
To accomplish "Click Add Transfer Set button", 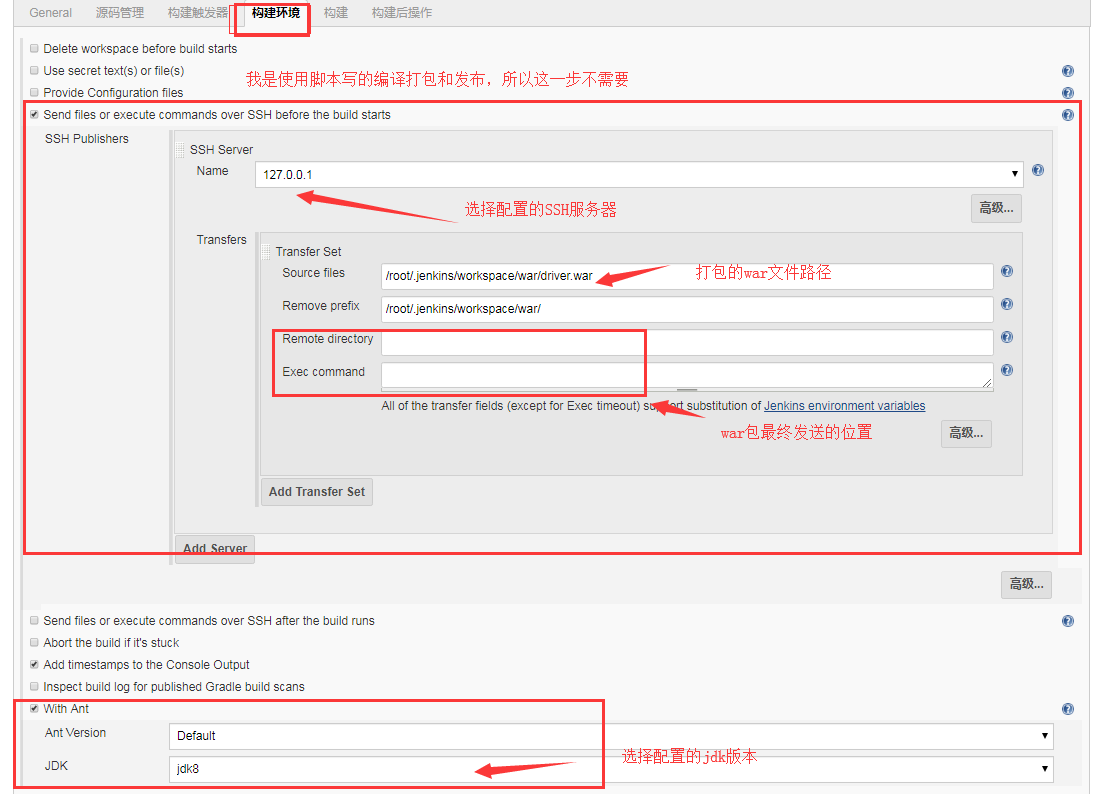I will (x=317, y=492).
